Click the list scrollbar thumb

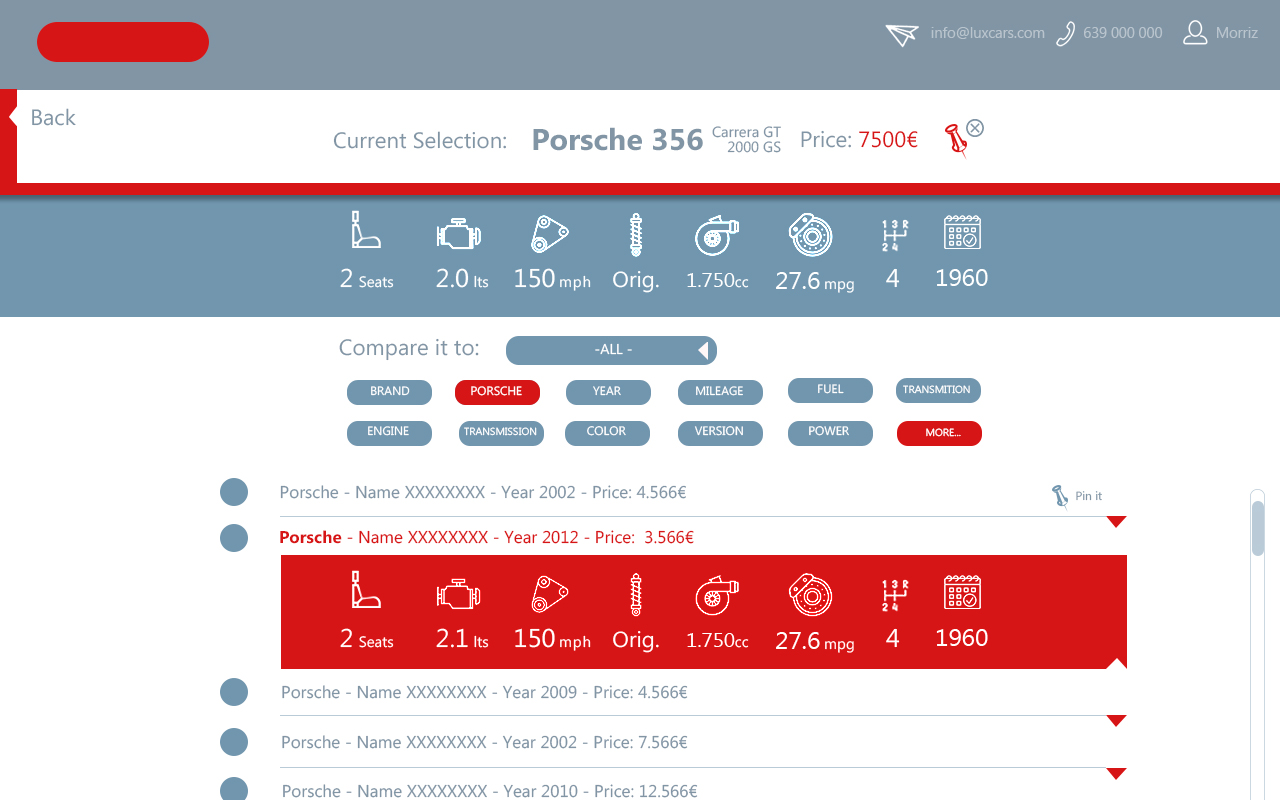coord(1258,528)
